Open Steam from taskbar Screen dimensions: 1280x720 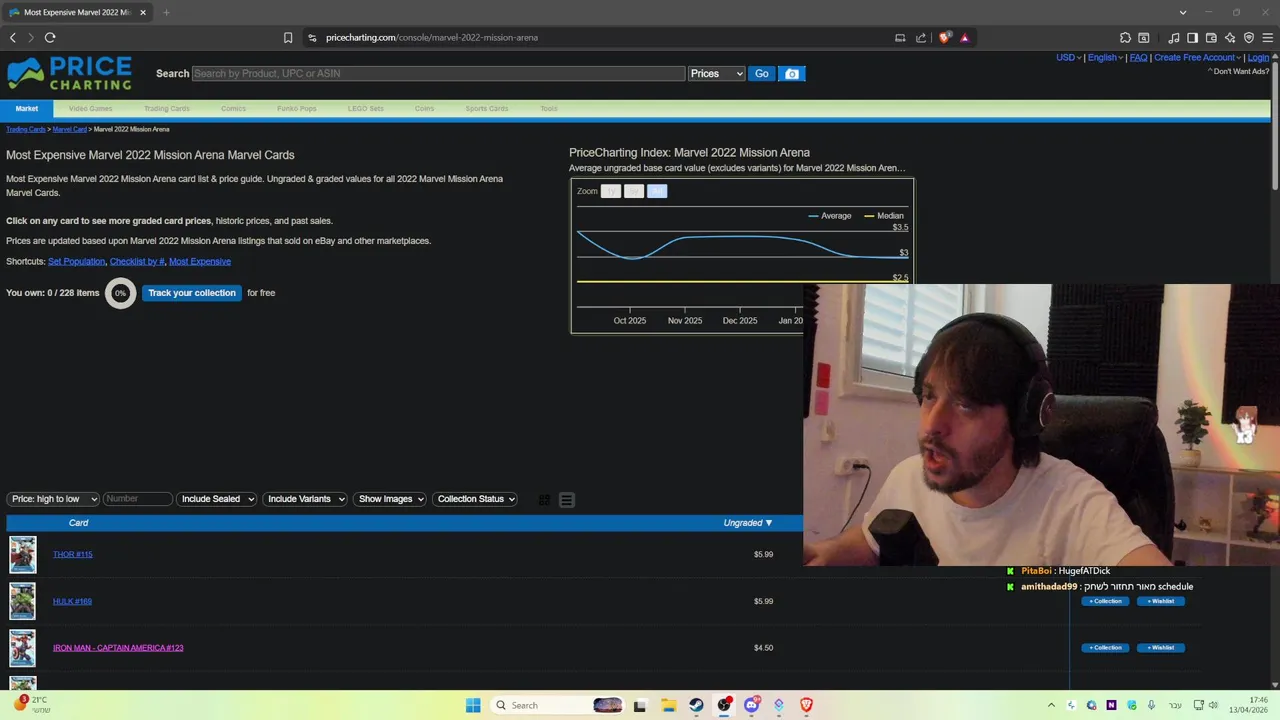(696, 705)
